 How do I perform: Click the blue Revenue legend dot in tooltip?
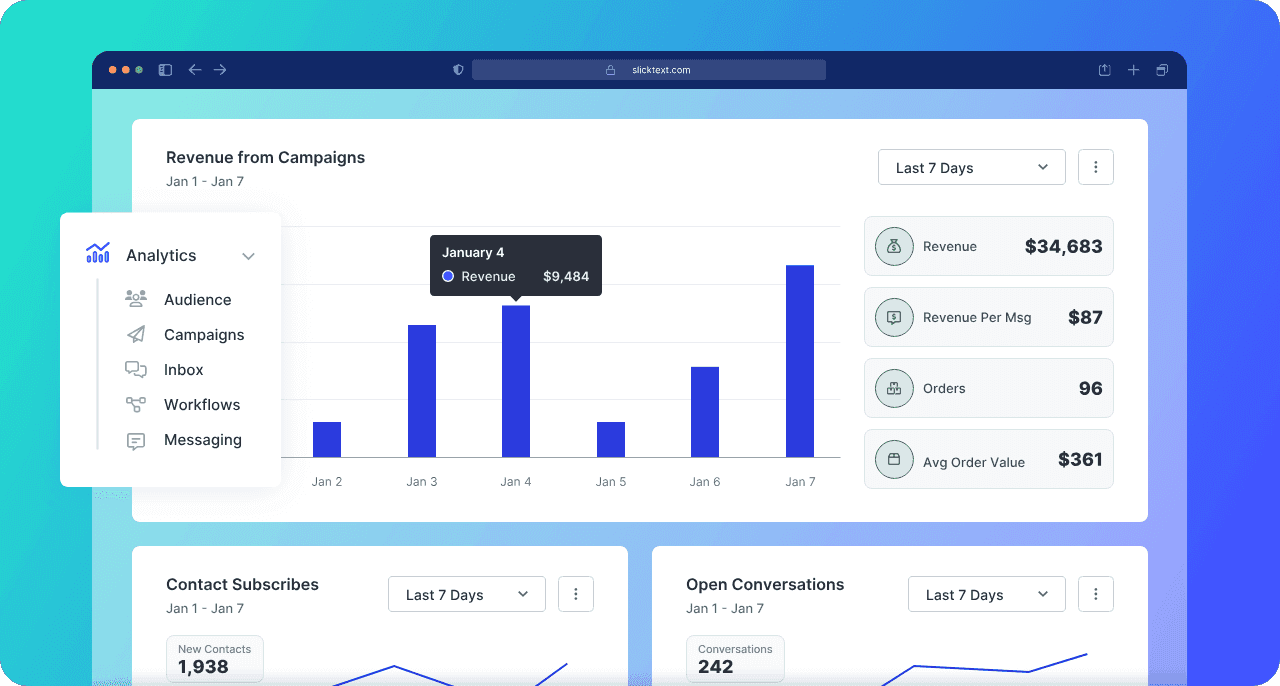click(448, 276)
